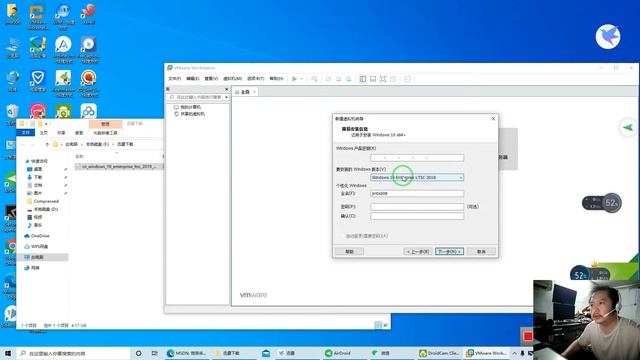Screen dimensions: 640x360
Task: Close the new virtual machine wizard dialog
Action: 493,118
